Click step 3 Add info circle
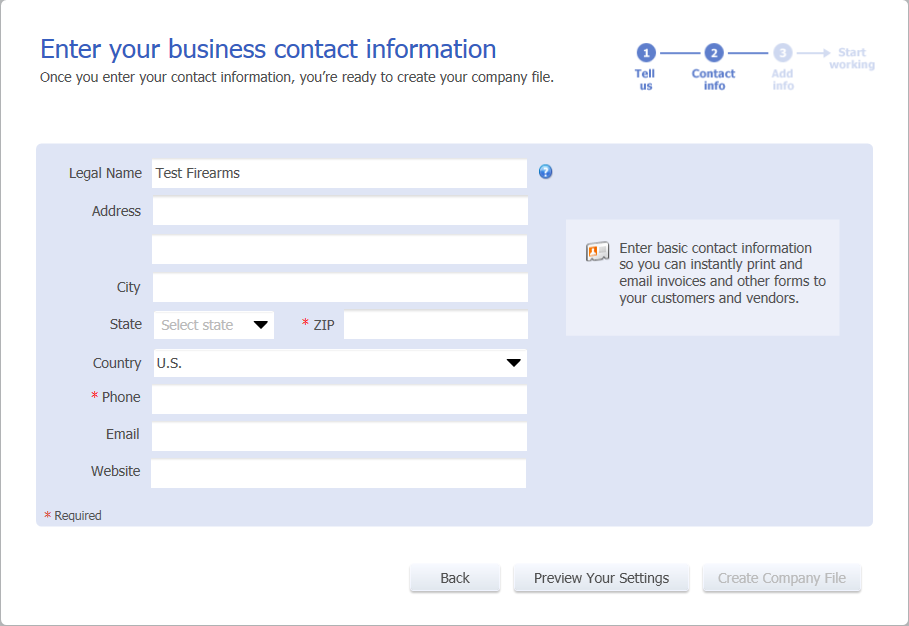Screen dimensions: 909x626 [782, 53]
